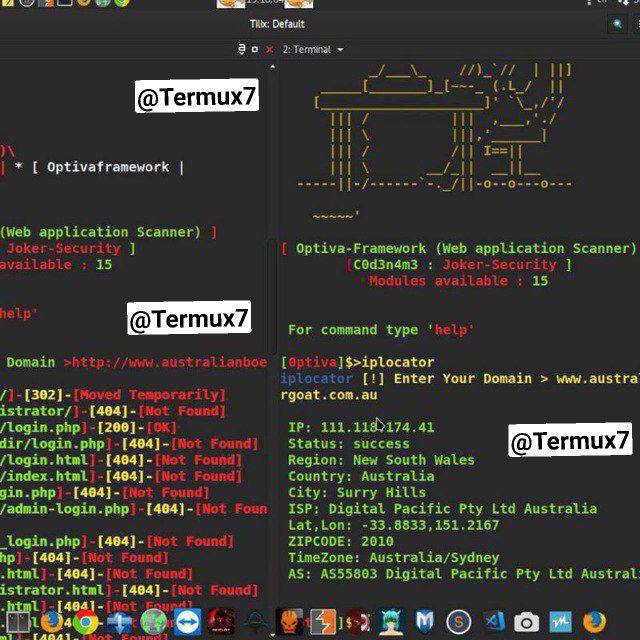Open Visual Studio Code in the dock
The height and width of the screenshot is (640, 640).
tap(494, 622)
